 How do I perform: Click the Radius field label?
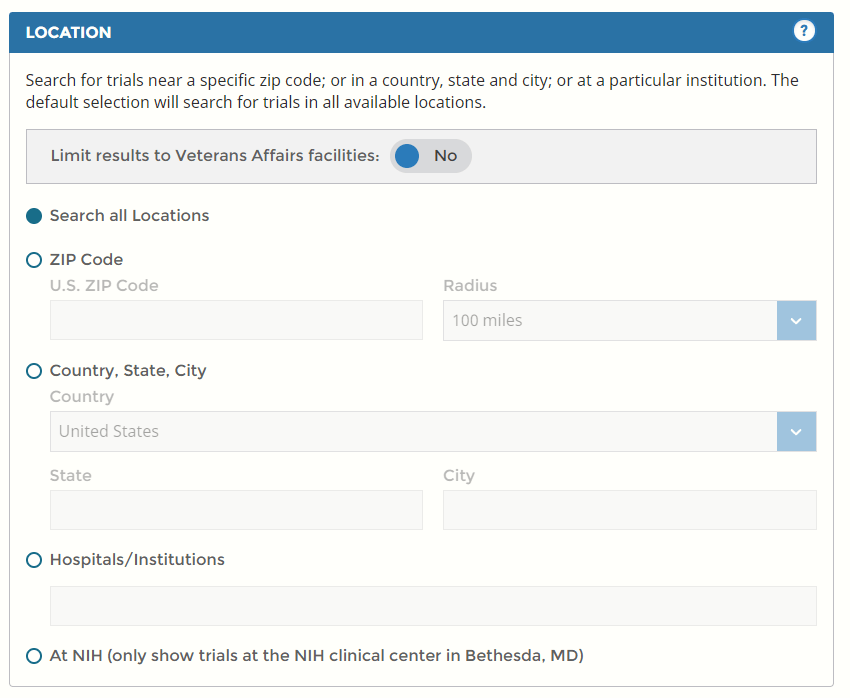point(470,285)
